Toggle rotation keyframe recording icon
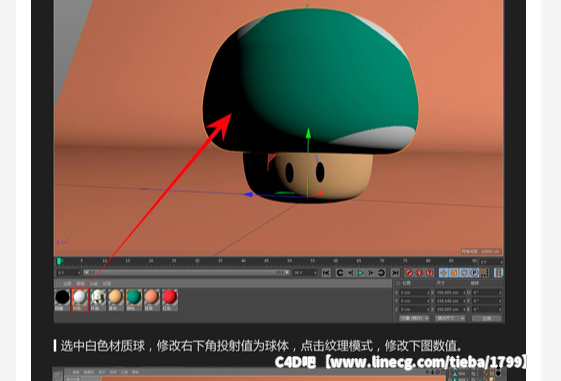Image resolution: width=561 pixels, height=381 pixels. tap(464, 273)
